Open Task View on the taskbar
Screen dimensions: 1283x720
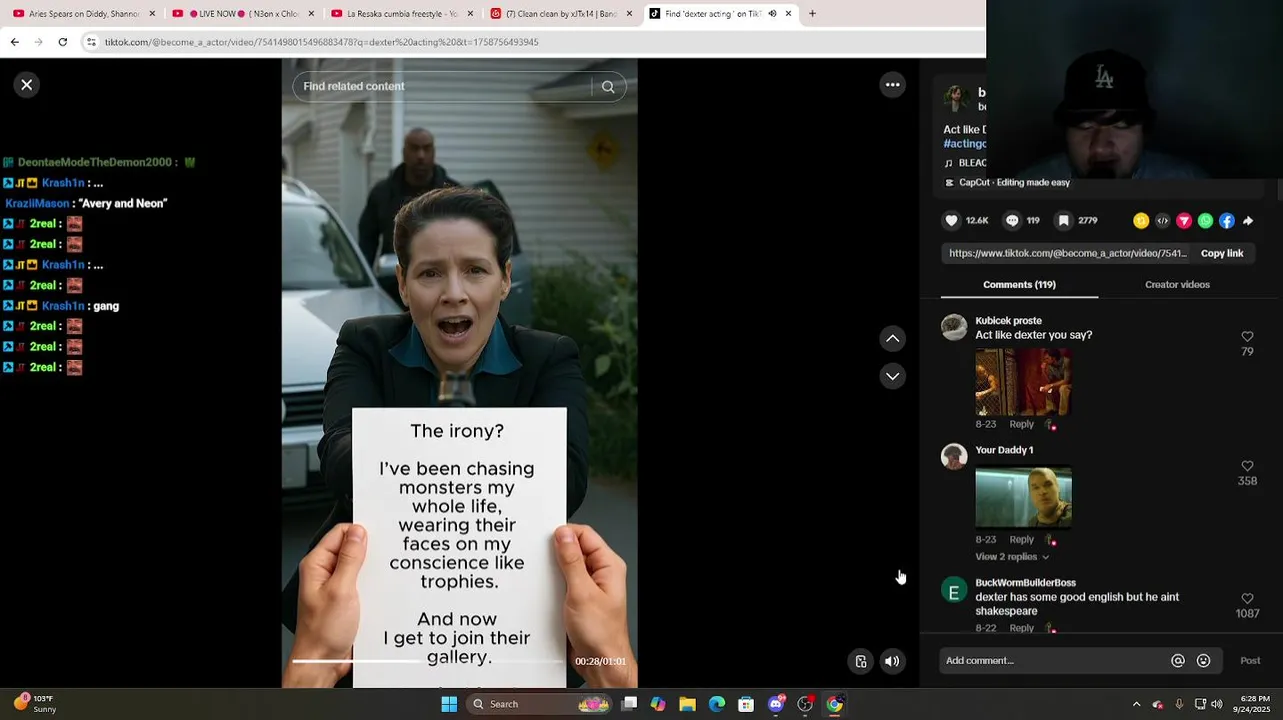tap(629, 704)
